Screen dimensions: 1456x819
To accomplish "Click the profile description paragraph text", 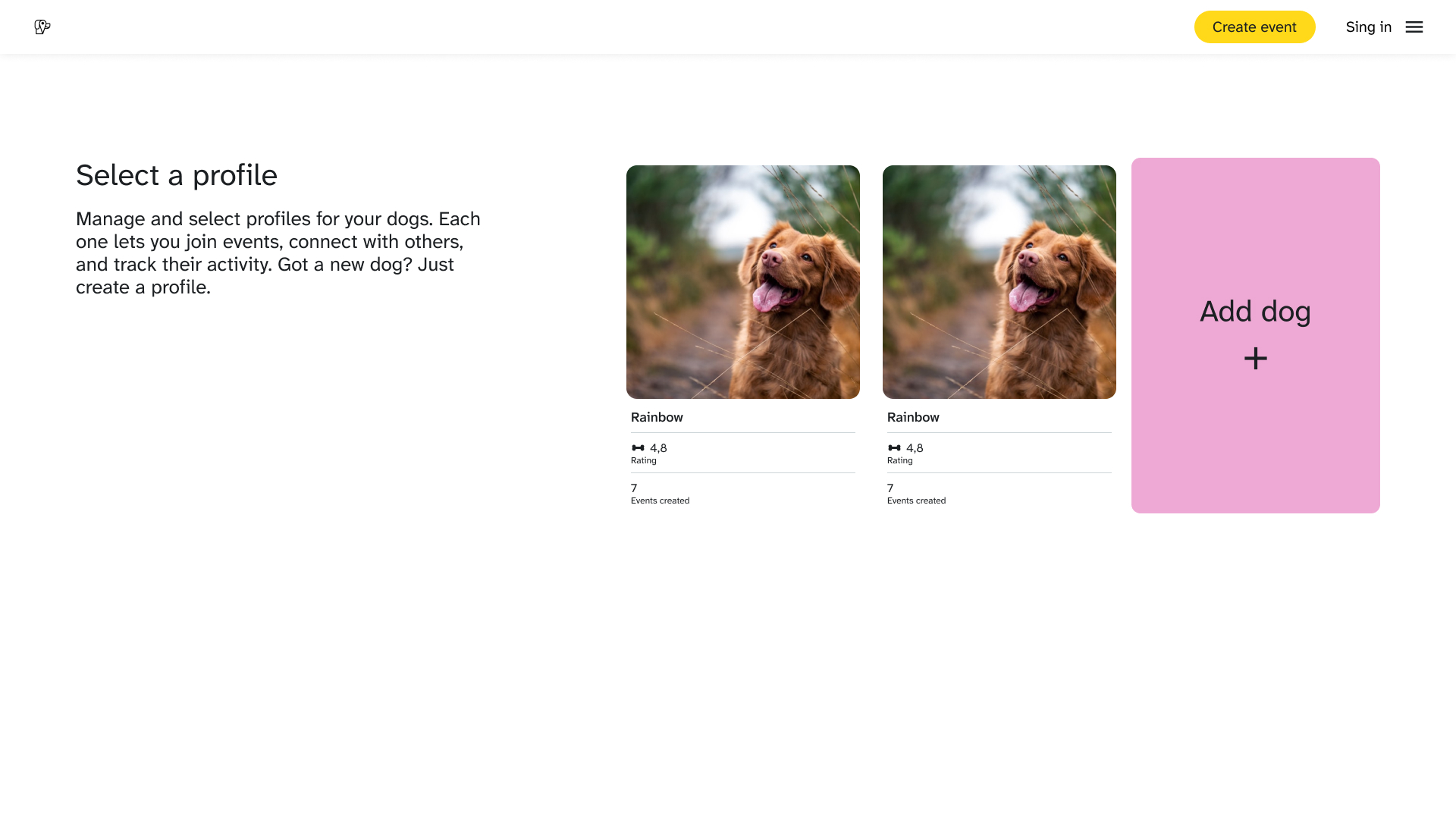I will (278, 253).
